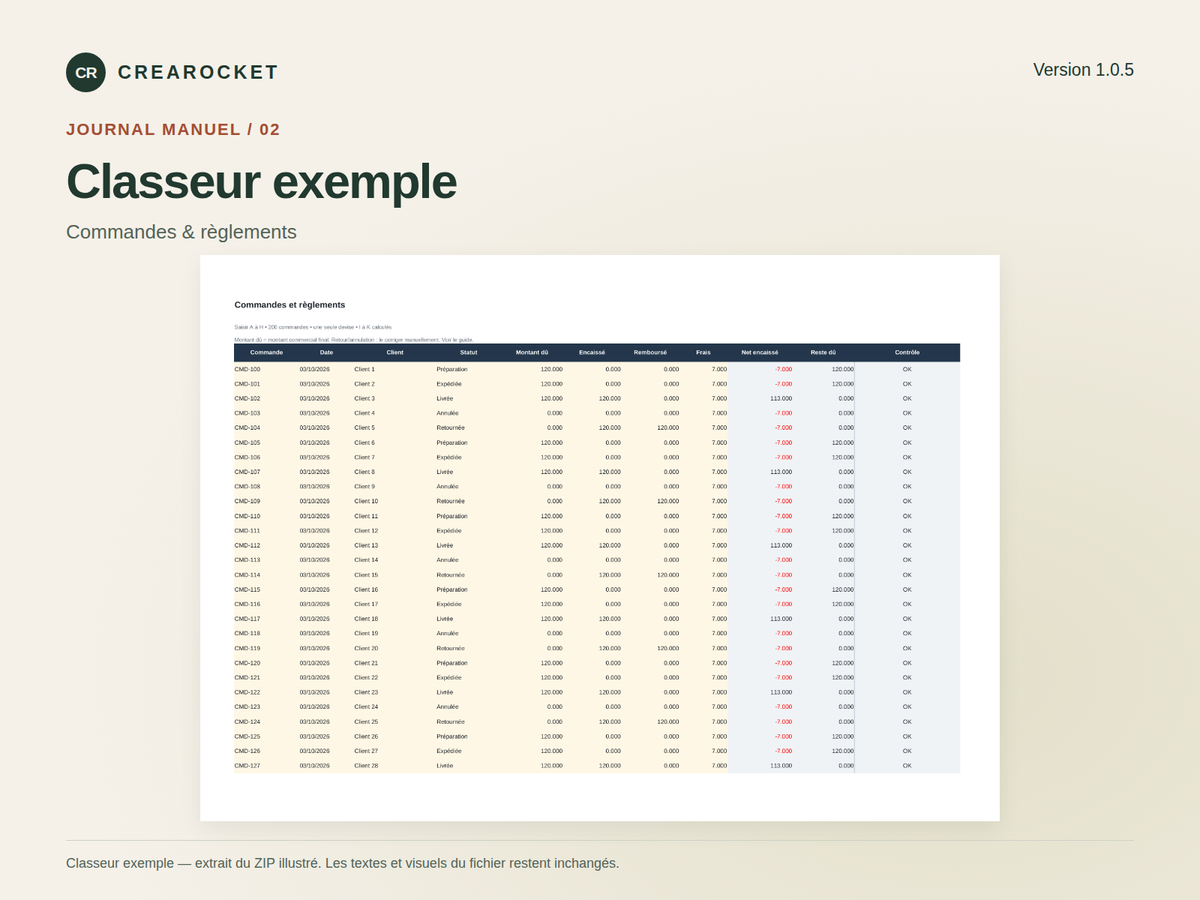Click the Préparation status in row CMD-105
The width and height of the screenshot is (1200, 900).
pos(452,443)
